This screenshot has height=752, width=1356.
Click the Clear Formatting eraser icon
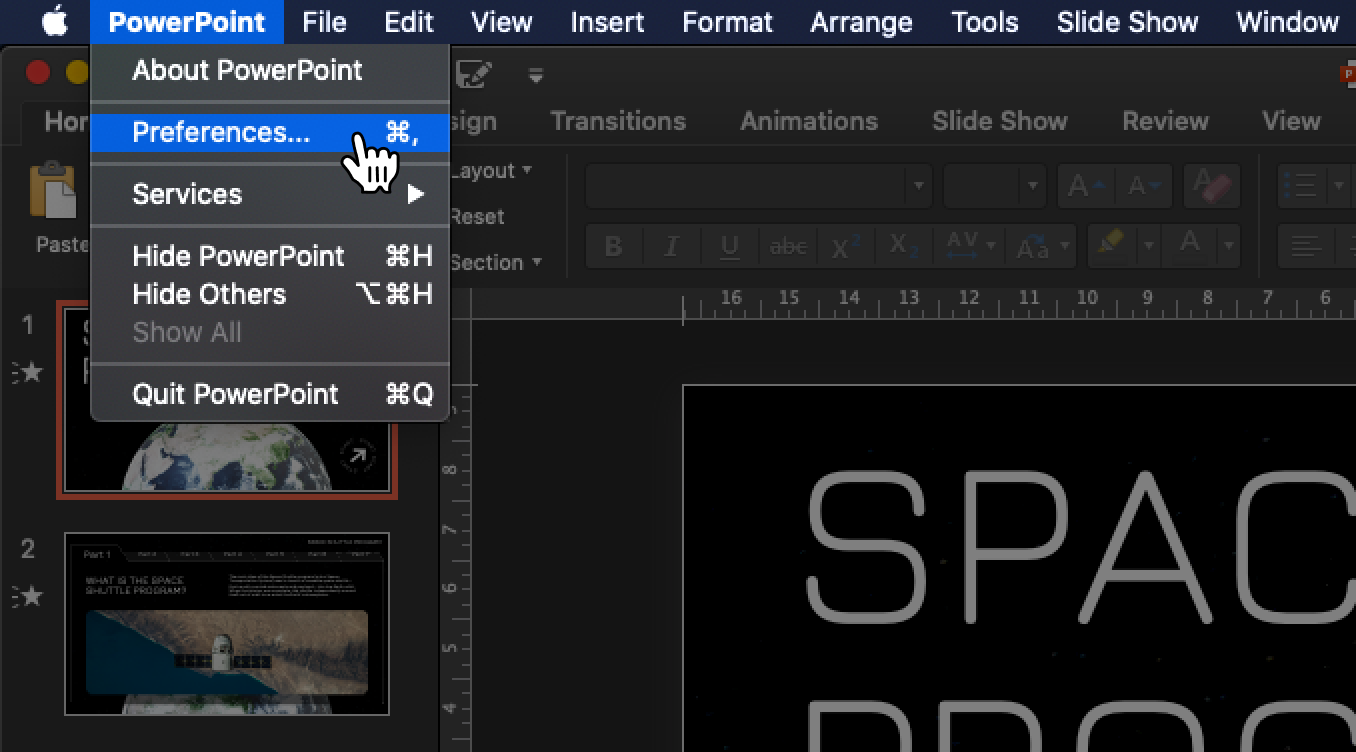(x=1212, y=187)
